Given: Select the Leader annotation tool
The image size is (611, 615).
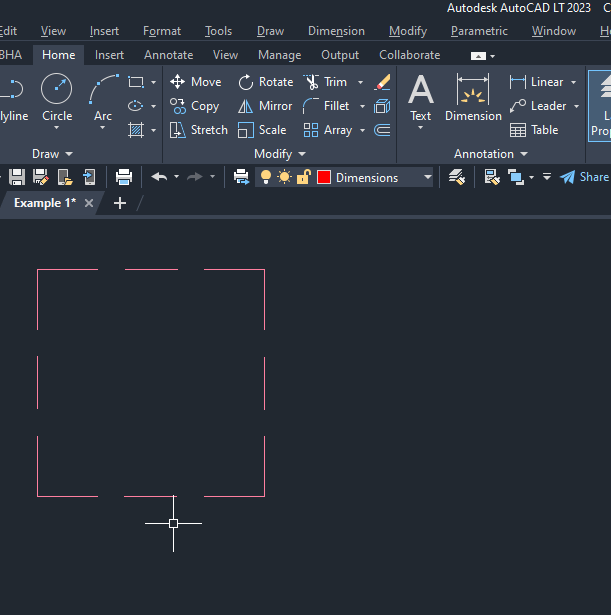Looking at the screenshot, I should point(538,106).
